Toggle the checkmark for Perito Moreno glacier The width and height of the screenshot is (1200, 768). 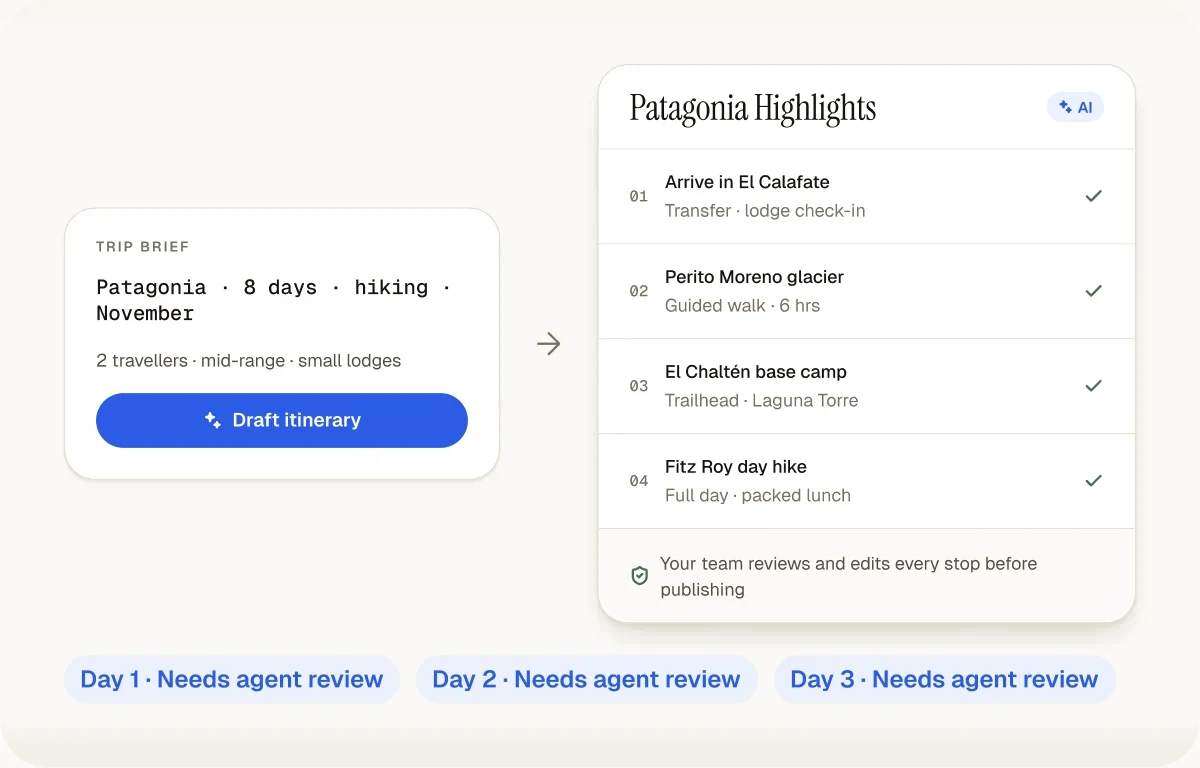point(1094,291)
